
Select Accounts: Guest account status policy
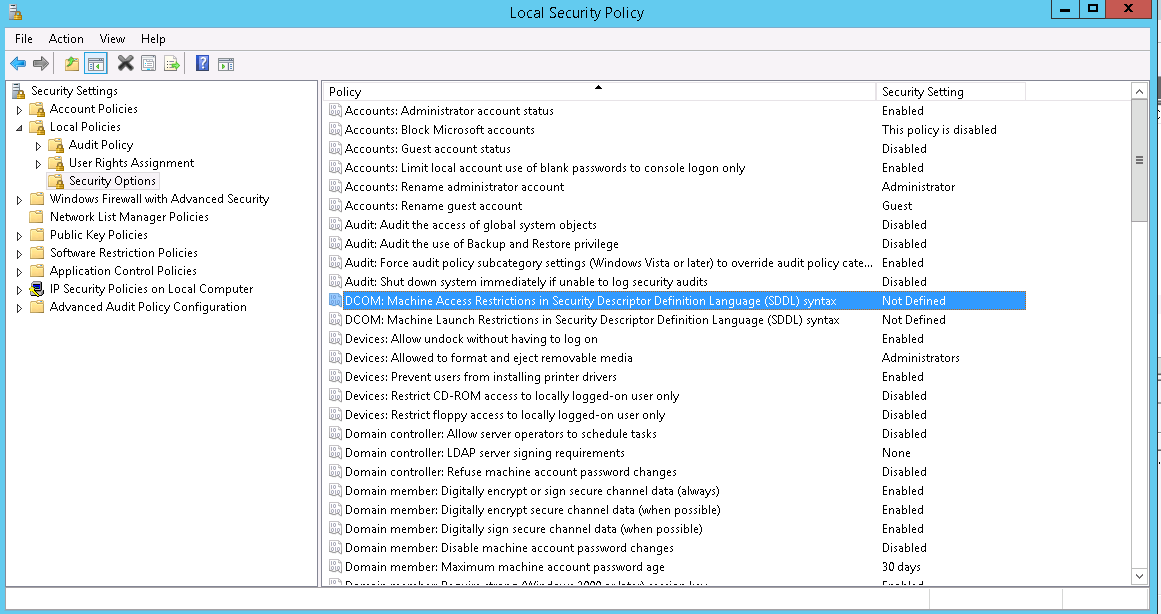click(x=427, y=149)
